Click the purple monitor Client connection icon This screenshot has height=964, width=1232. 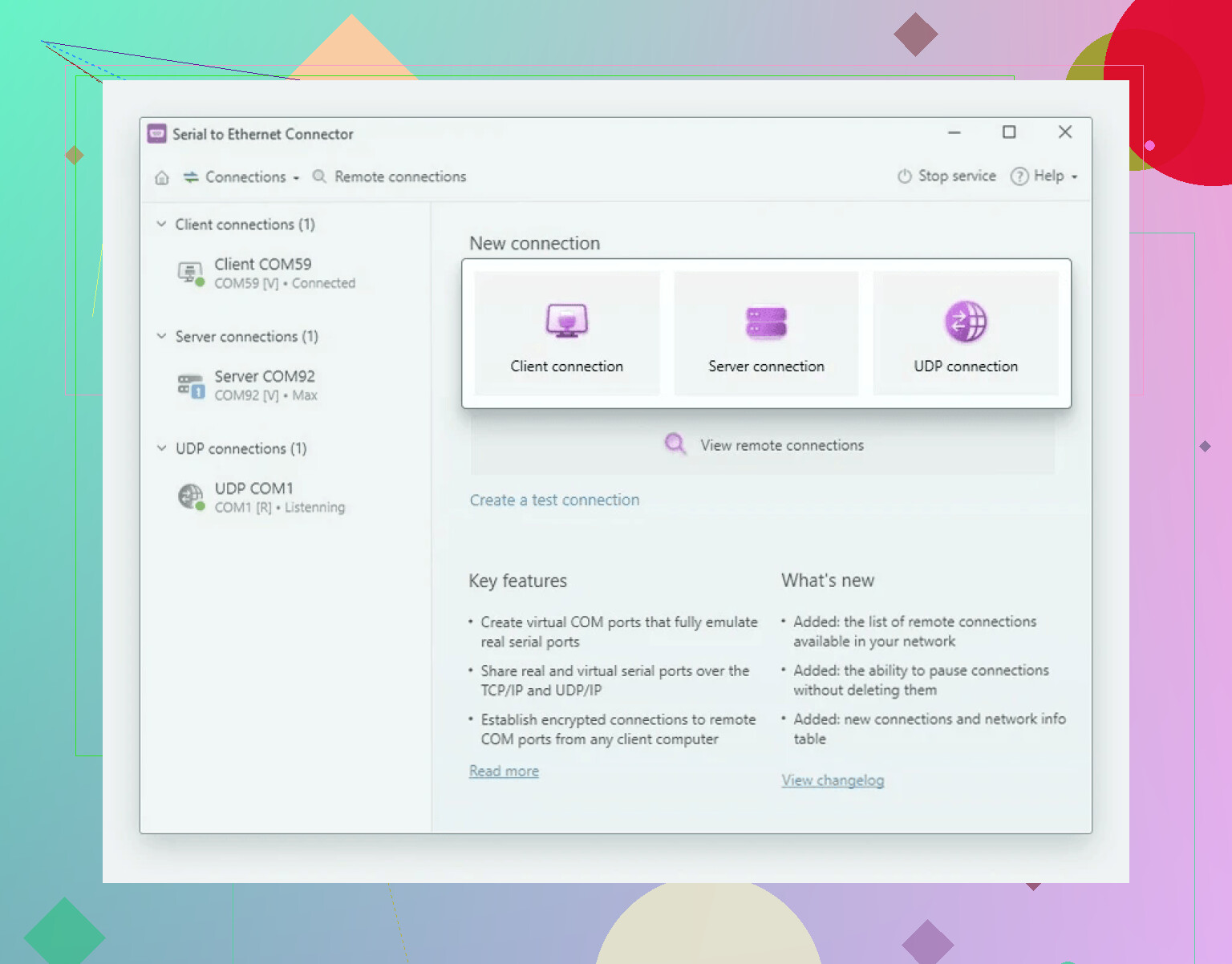point(566,322)
